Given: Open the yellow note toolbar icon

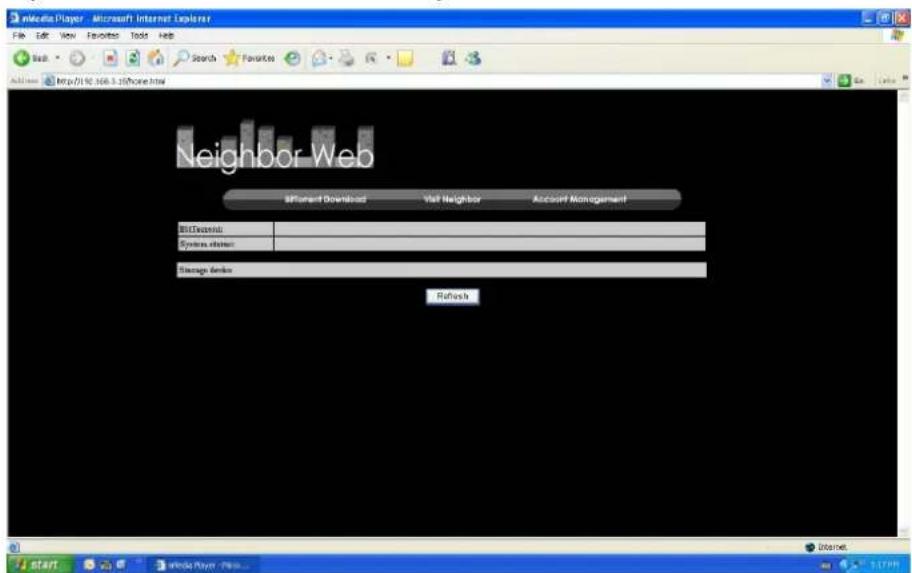Looking at the screenshot, I should pyautogui.click(x=405, y=58).
